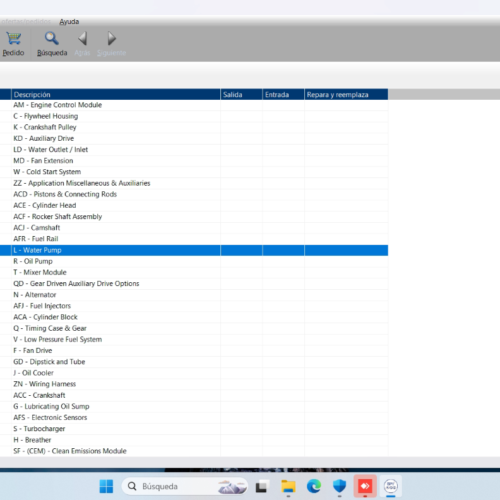
Task: Click Repara y reemplaza column header
Action: click(x=346, y=95)
